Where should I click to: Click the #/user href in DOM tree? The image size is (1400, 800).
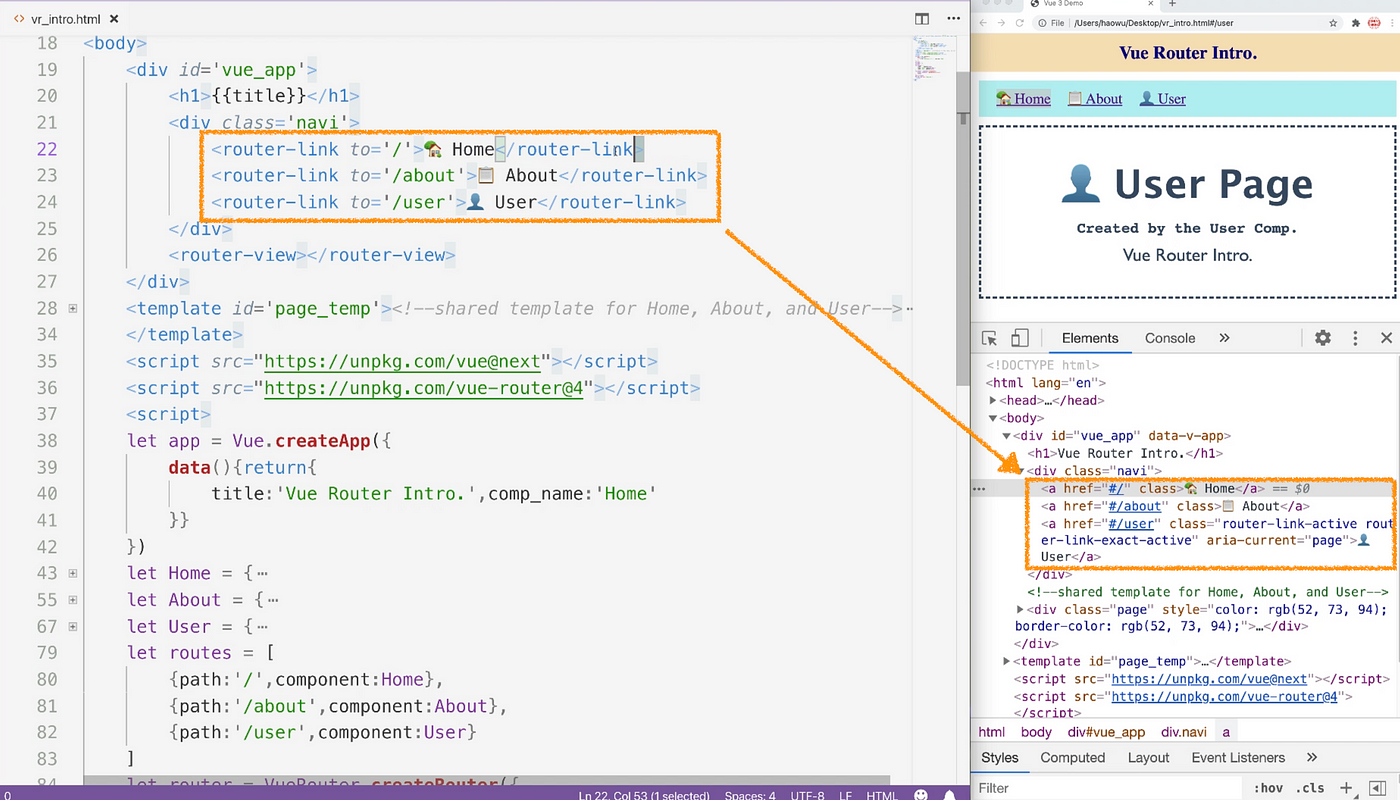[1131, 524]
